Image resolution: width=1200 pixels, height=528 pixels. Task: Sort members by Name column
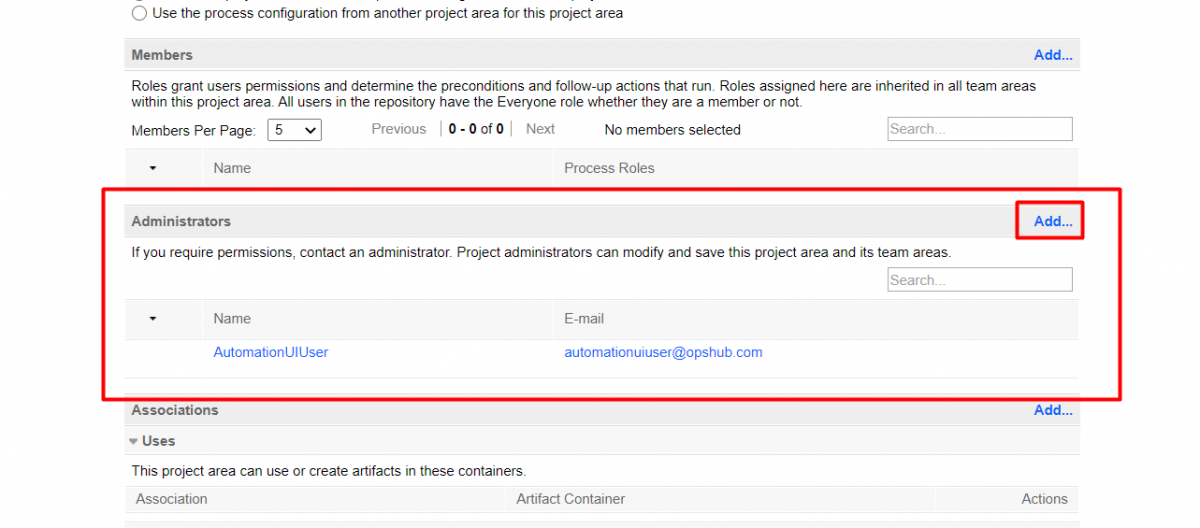point(232,168)
